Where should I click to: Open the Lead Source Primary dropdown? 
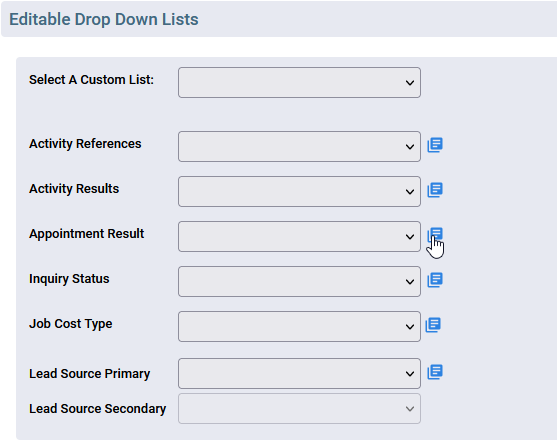(299, 373)
